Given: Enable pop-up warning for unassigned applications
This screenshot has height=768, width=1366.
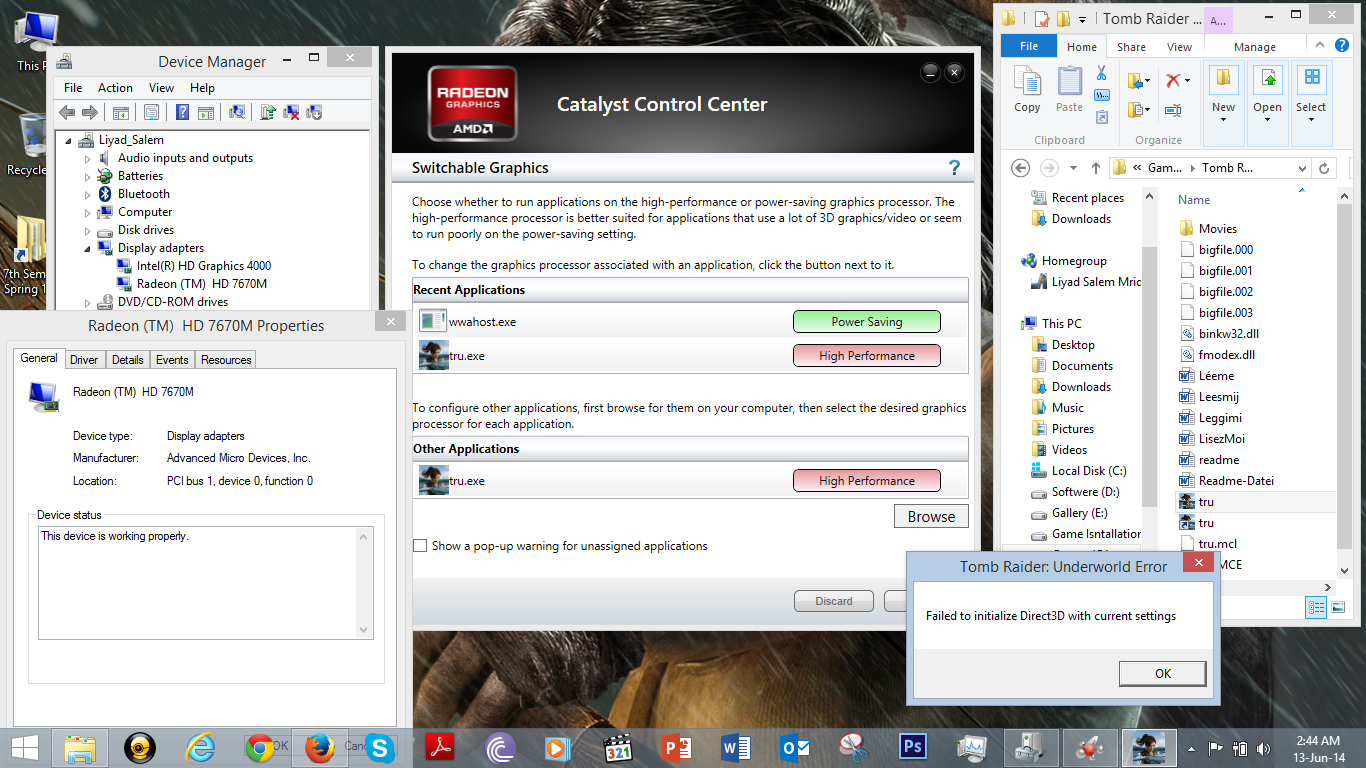Looking at the screenshot, I should coord(421,546).
